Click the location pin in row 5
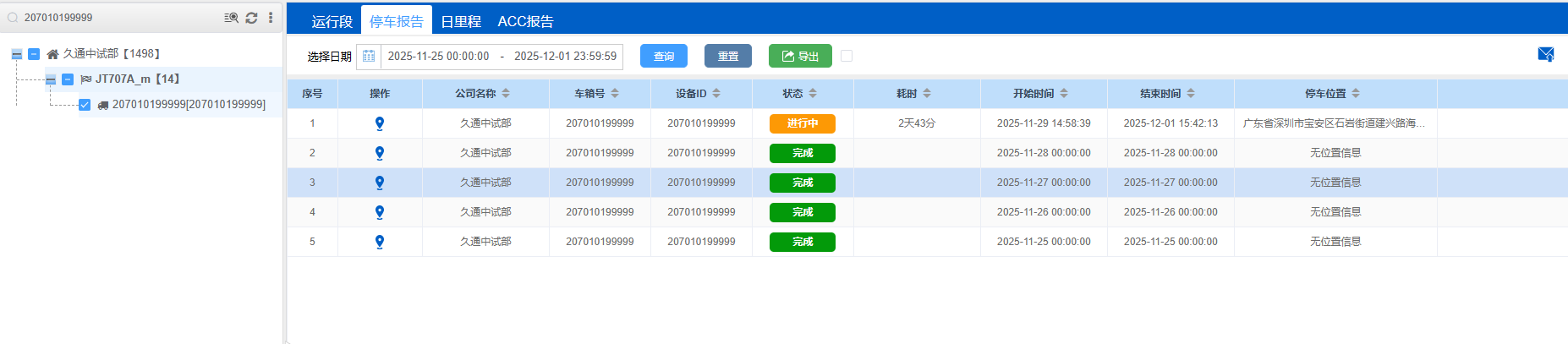This screenshot has height=344, width=1568. (x=380, y=242)
